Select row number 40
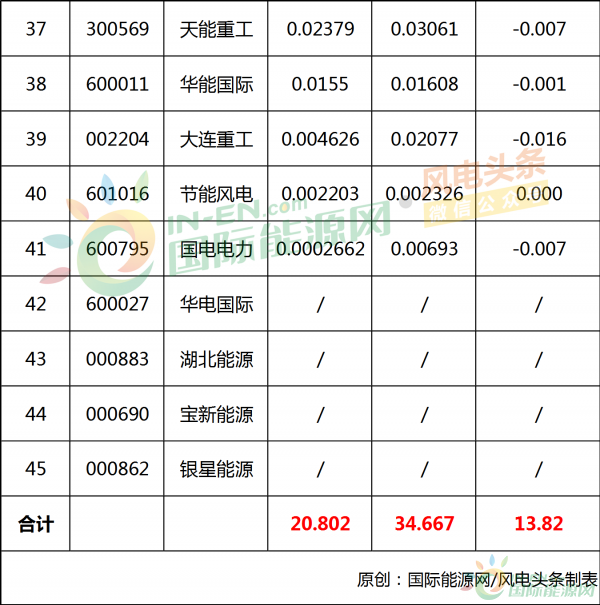The image size is (600, 605). [36, 194]
